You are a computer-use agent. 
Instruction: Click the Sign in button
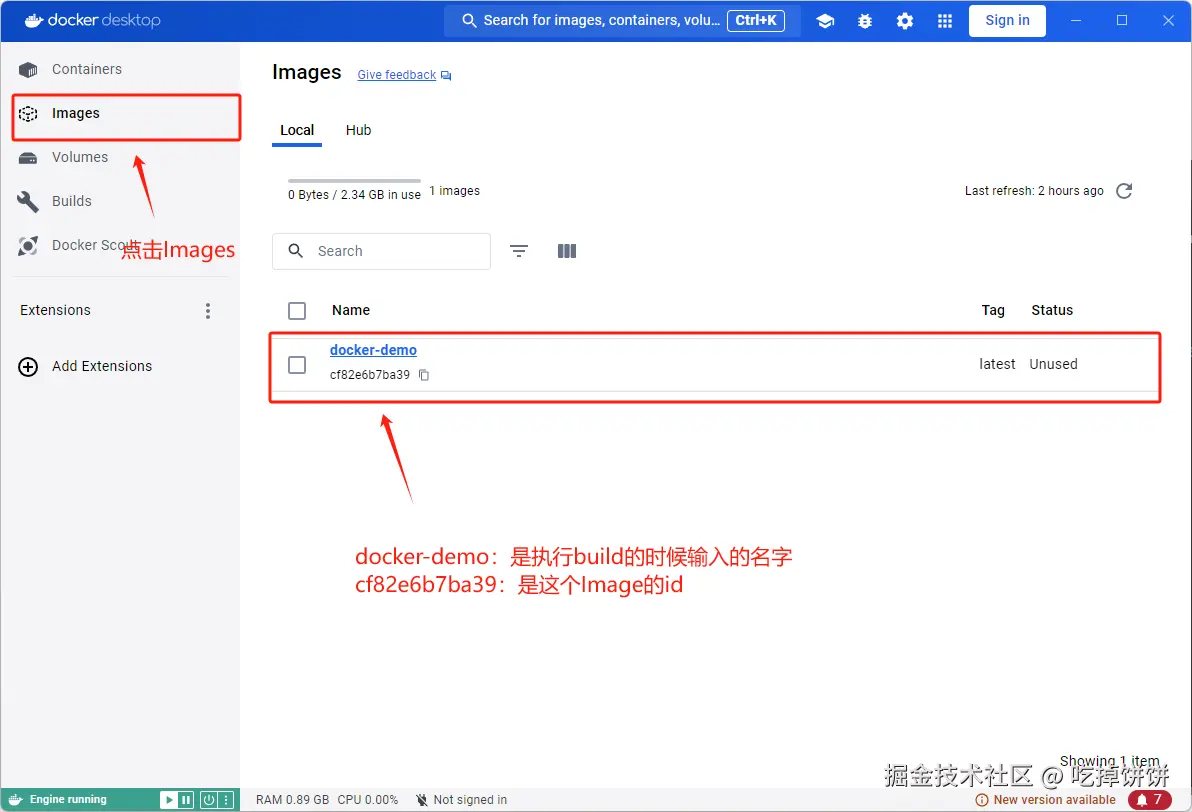click(1007, 21)
